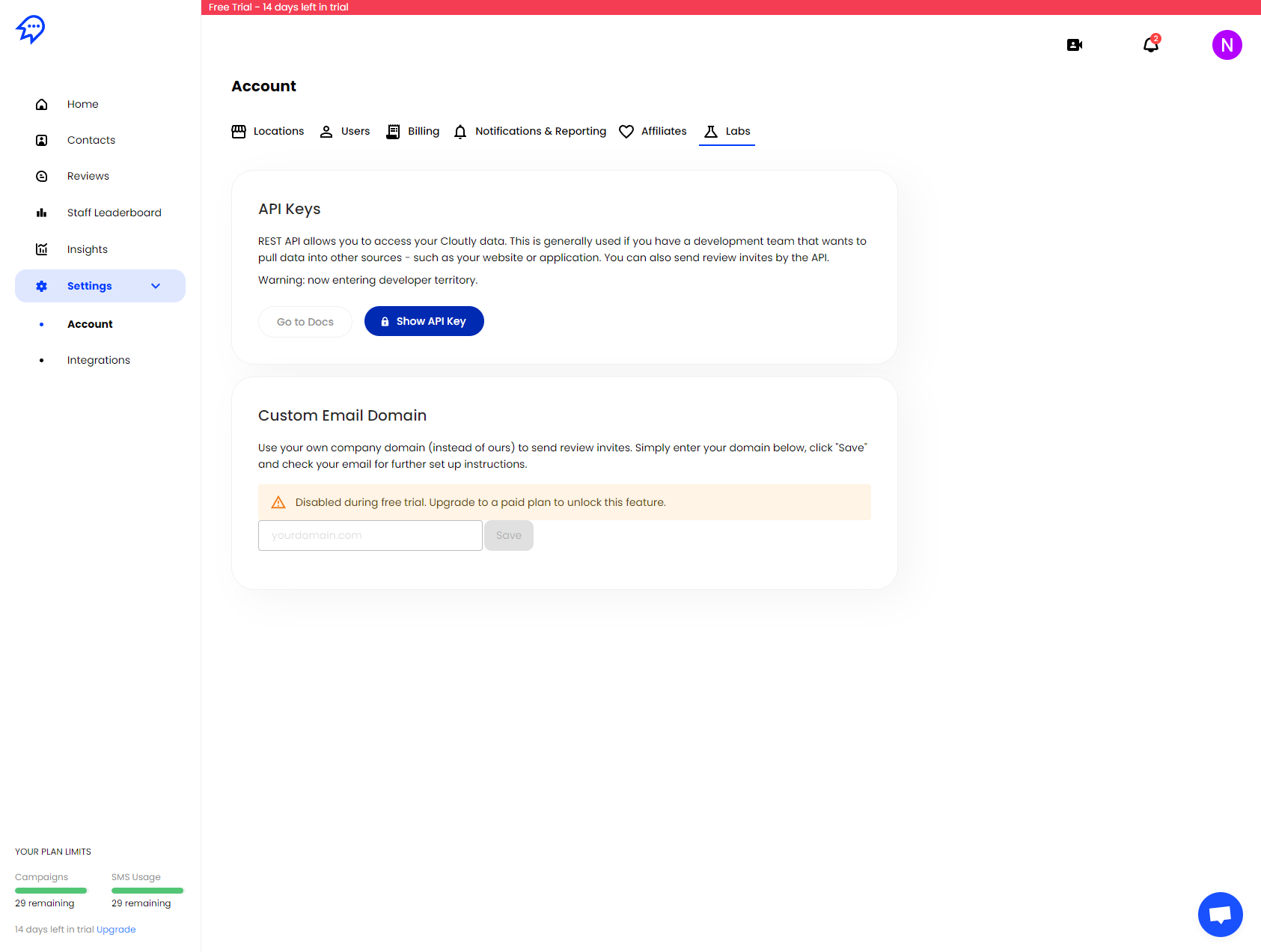The height and width of the screenshot is (952, 1261).
Task: Switch to the Users tab
Action: click(345, 131)
